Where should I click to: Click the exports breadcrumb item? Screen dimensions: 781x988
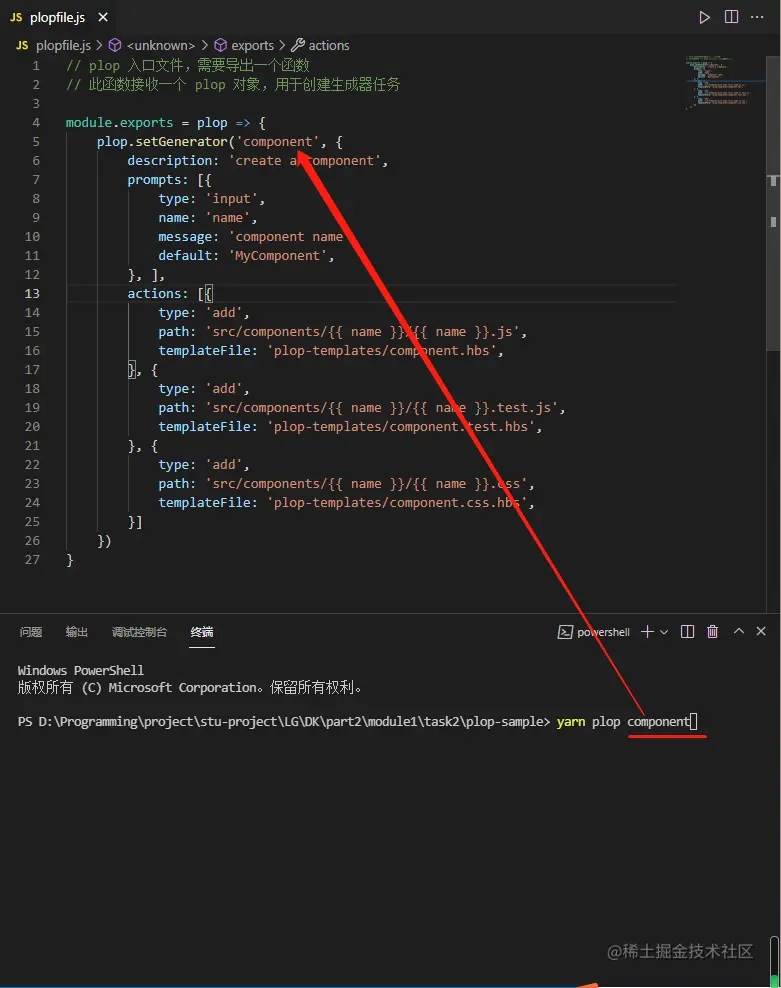tap(252, 45)
